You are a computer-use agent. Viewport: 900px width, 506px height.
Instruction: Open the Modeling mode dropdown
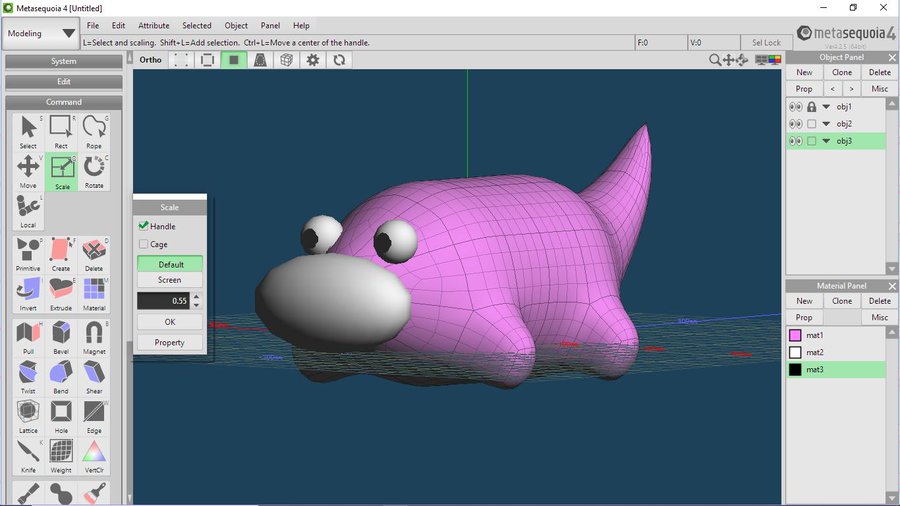click(40, 33)
